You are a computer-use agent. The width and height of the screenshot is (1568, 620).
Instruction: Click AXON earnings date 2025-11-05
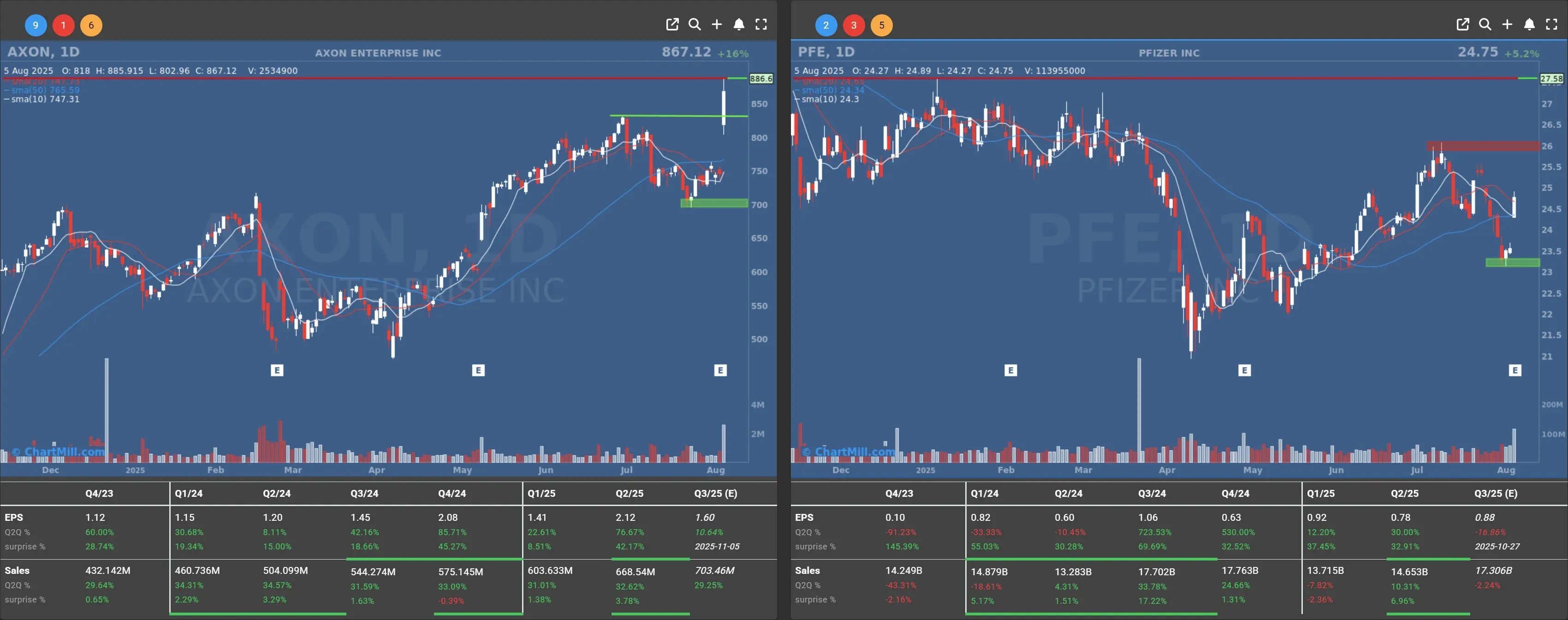pyautogui.click(x=717, y=546)
